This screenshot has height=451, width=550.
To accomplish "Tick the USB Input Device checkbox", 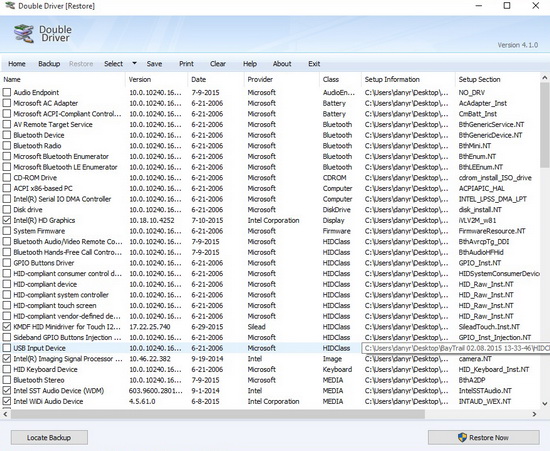I will pyautogui.click(x=7, y=348).
